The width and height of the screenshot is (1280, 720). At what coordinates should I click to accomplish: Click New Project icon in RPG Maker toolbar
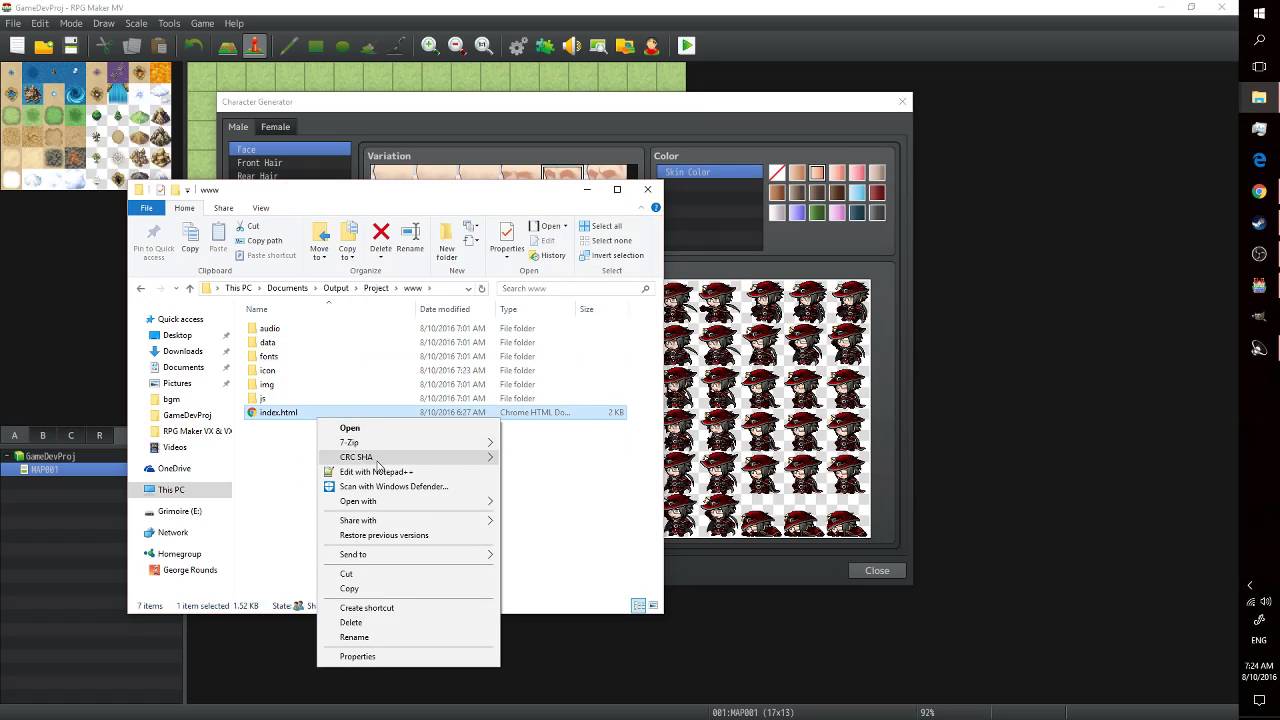(x=17, y=46)
